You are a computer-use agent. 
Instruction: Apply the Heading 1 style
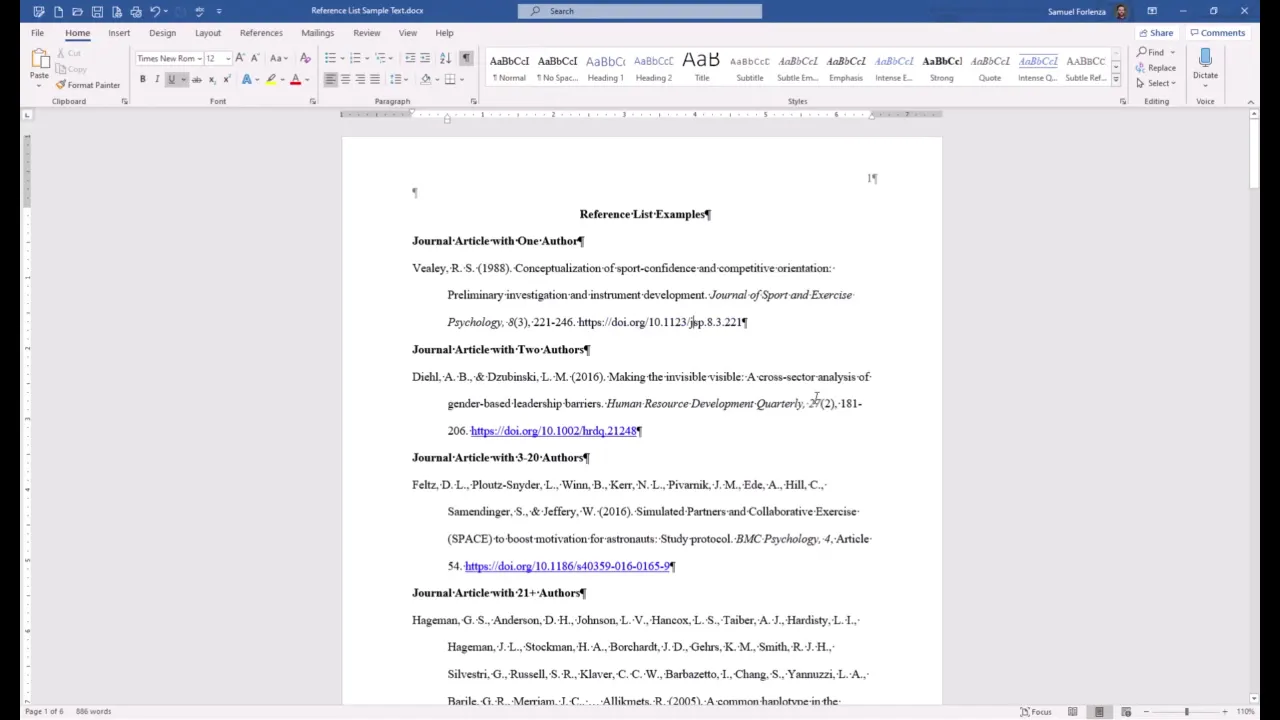click(x=605, y=67)
